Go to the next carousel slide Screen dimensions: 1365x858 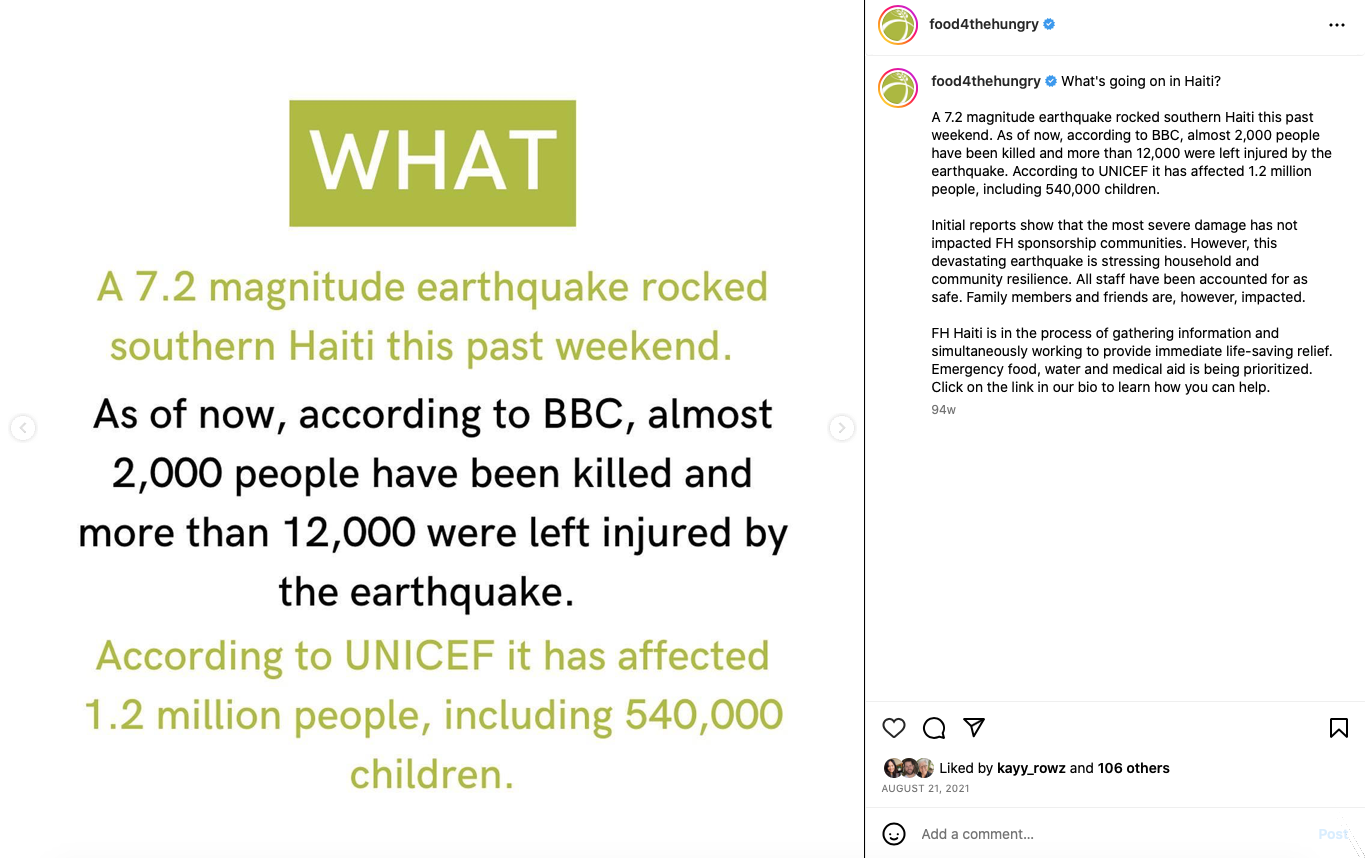(x=842, y=428)
